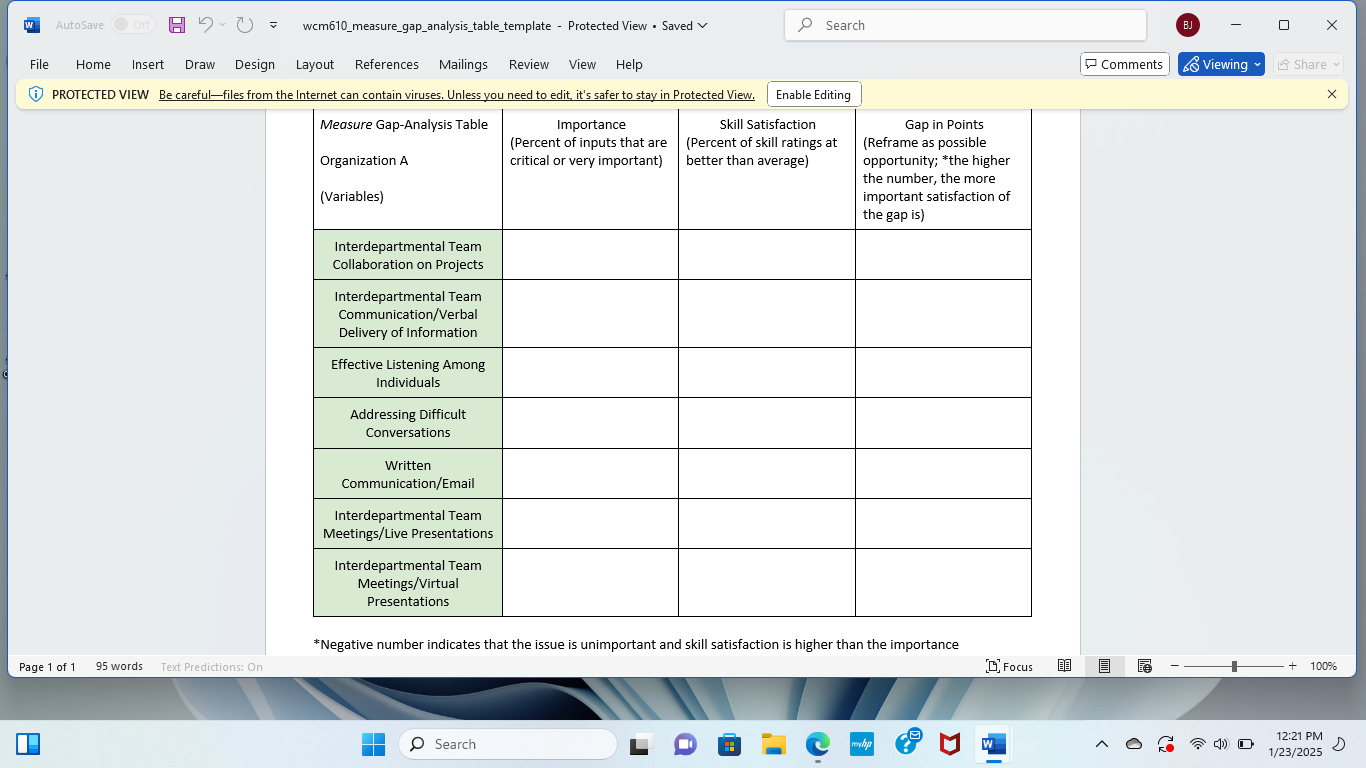Click the Protected View learn more link

tap(456, 94)
